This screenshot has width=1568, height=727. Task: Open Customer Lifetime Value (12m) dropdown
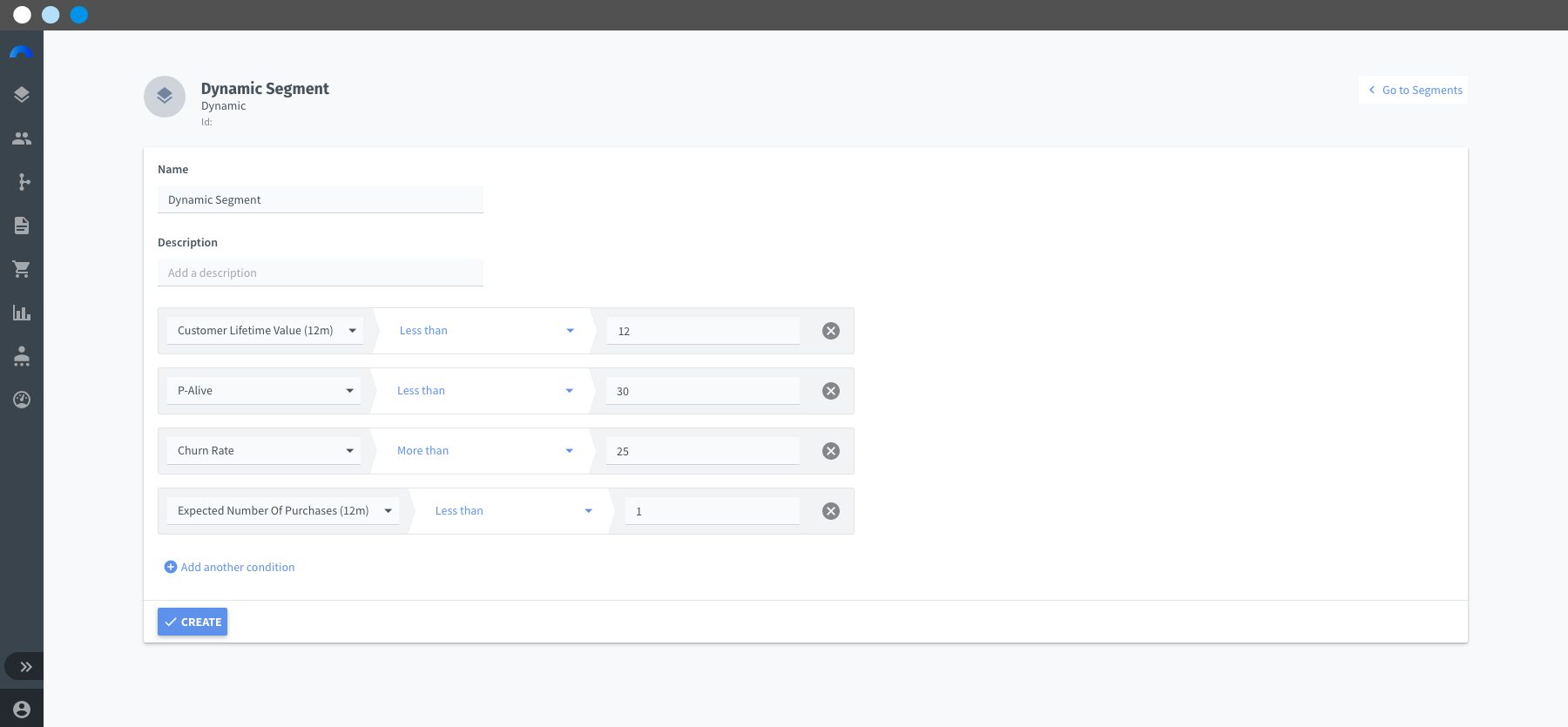tap(266, 331)
